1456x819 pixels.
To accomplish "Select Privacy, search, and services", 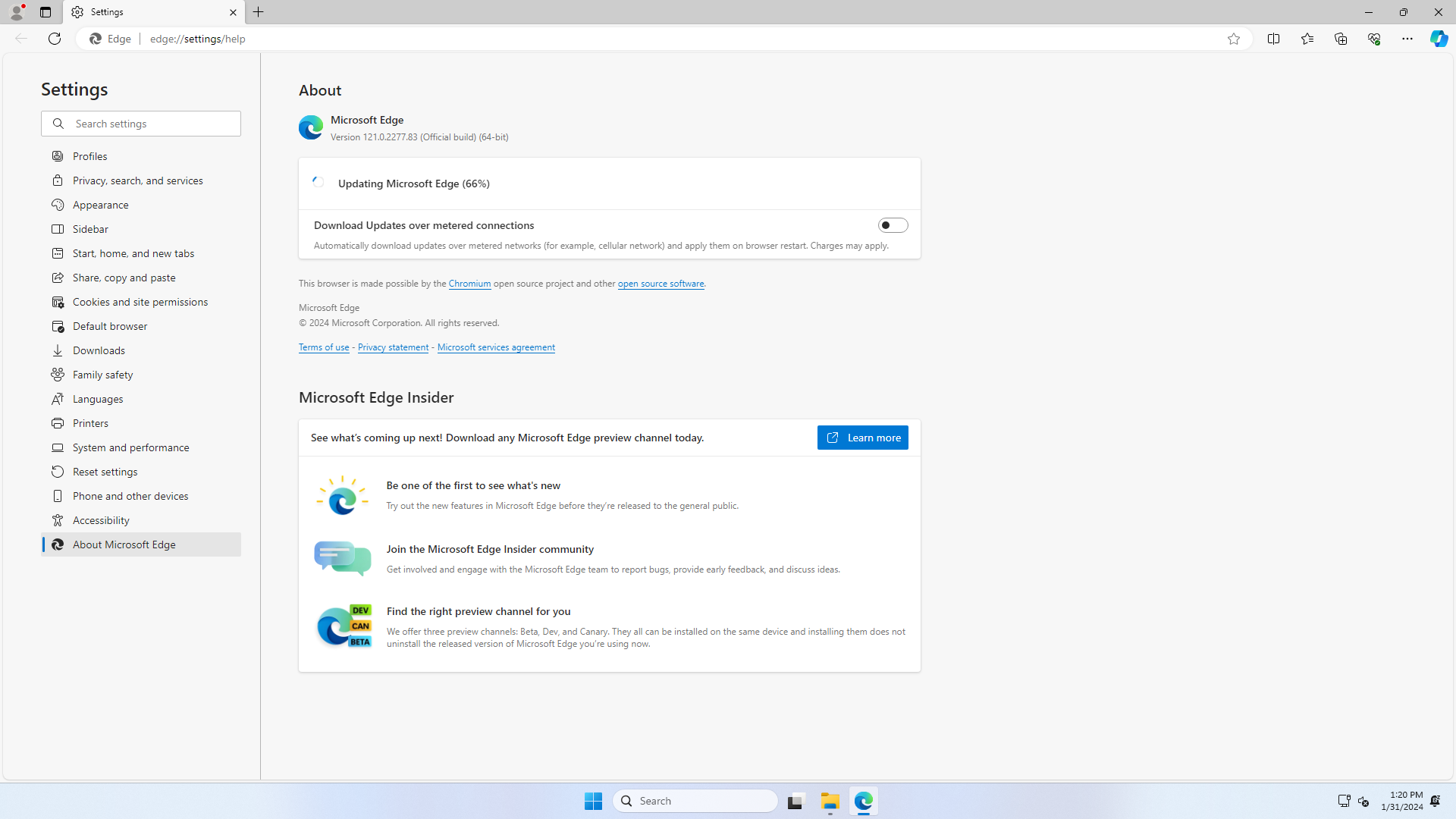I will tap(137, 180).
